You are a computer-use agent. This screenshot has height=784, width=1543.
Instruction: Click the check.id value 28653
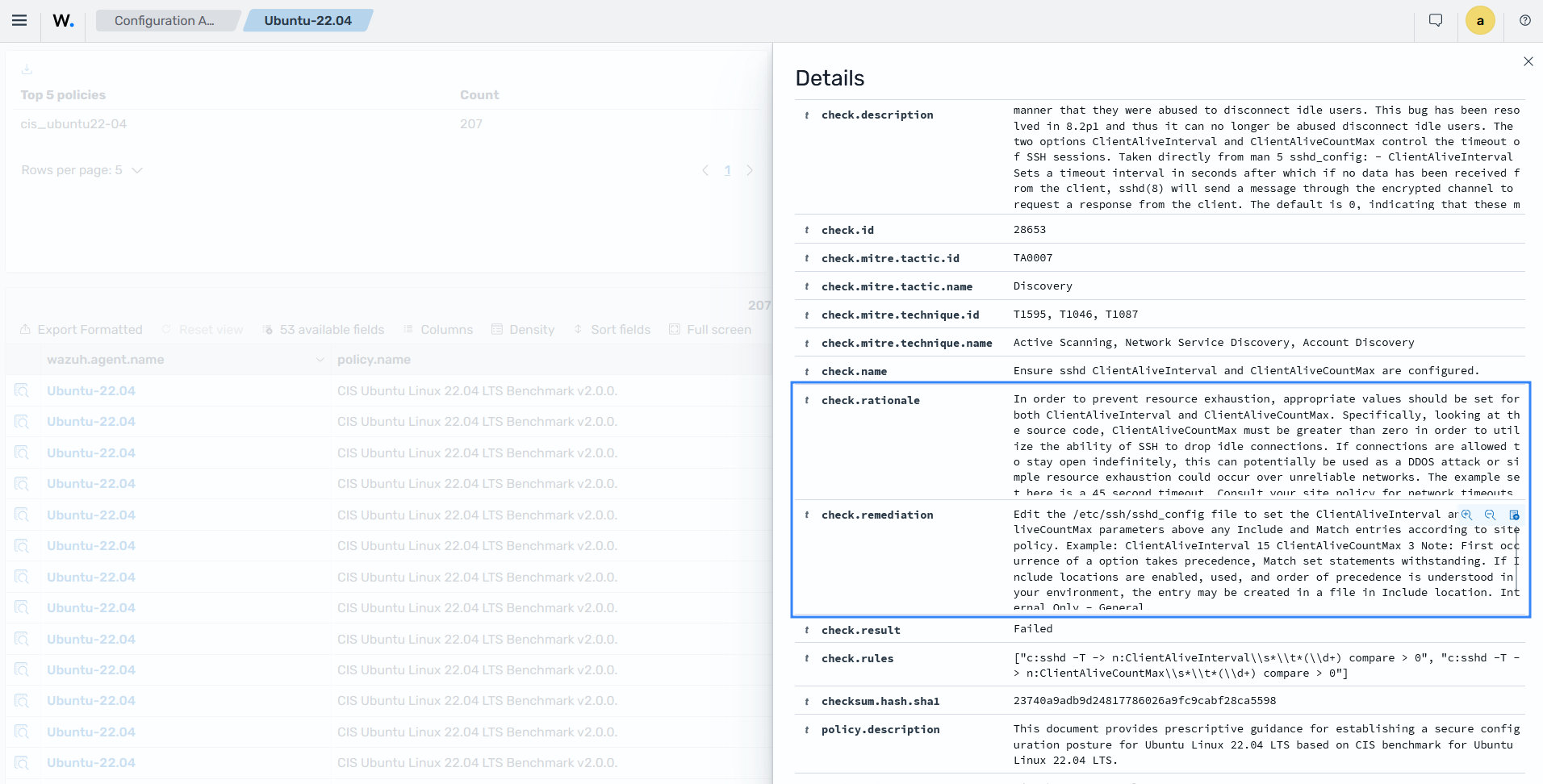tap(1030, 230)
